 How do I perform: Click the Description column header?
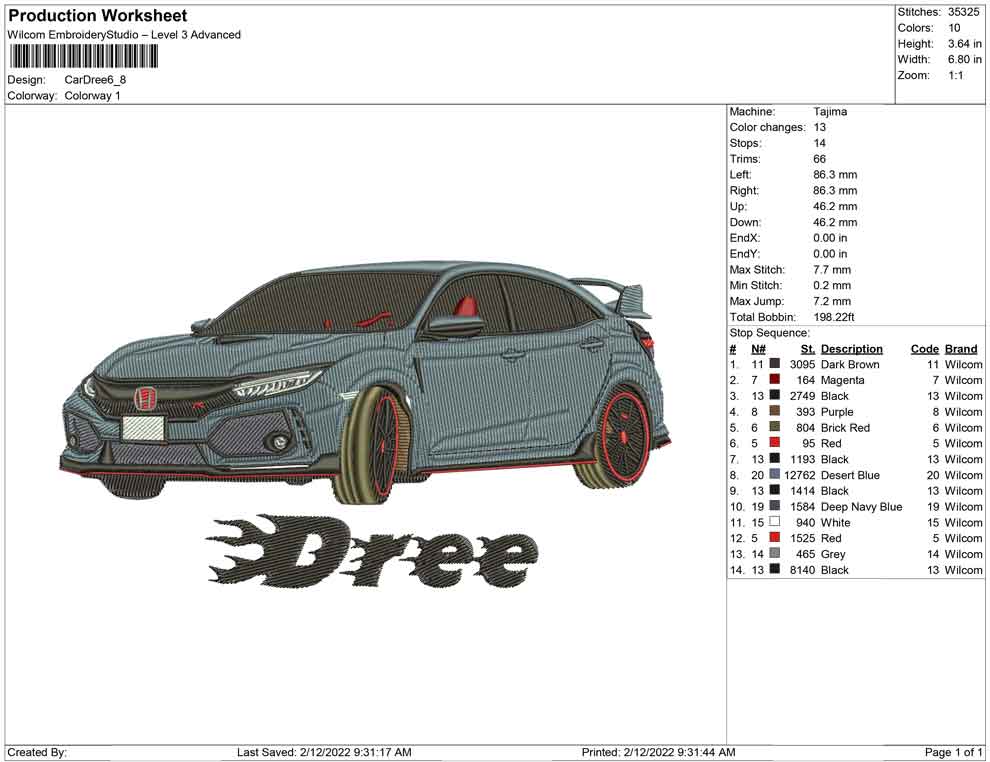click(x=851, y=349)
